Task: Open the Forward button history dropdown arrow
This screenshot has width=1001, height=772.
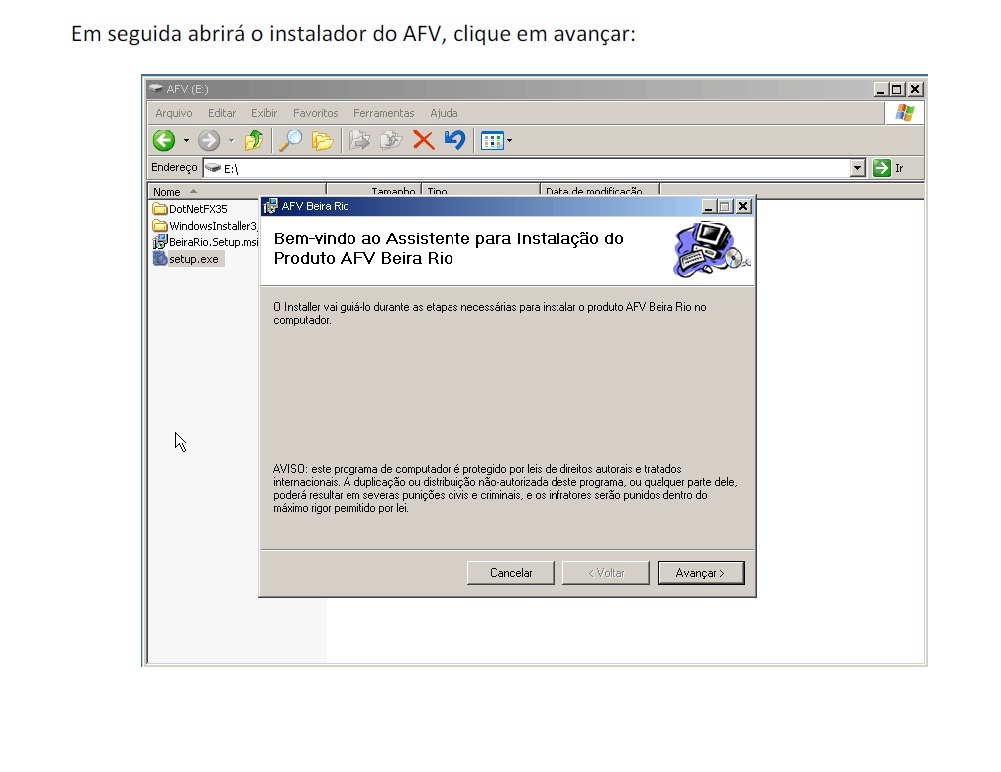Action: [x=231, y=140]
